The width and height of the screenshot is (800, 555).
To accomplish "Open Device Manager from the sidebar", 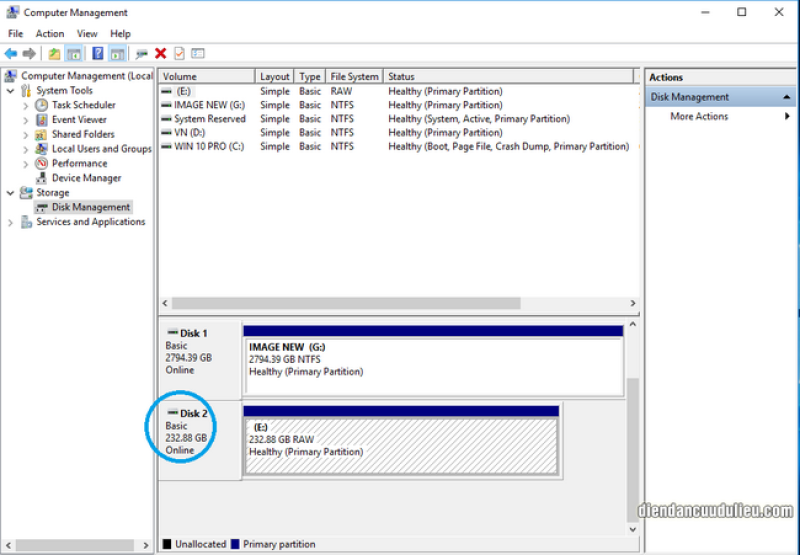I will 86,178.
